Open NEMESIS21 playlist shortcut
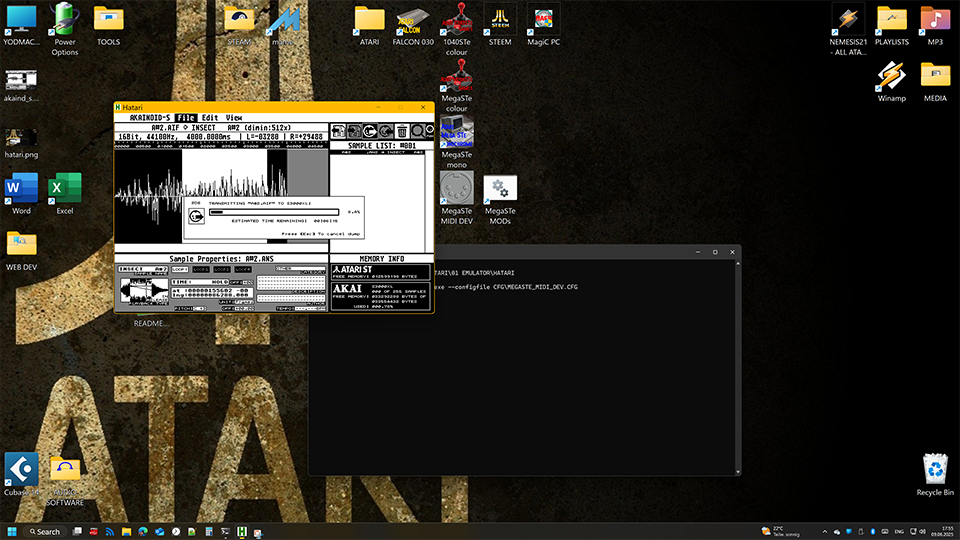The width and height of the screenshot is (960, 540). click(848, 29)
